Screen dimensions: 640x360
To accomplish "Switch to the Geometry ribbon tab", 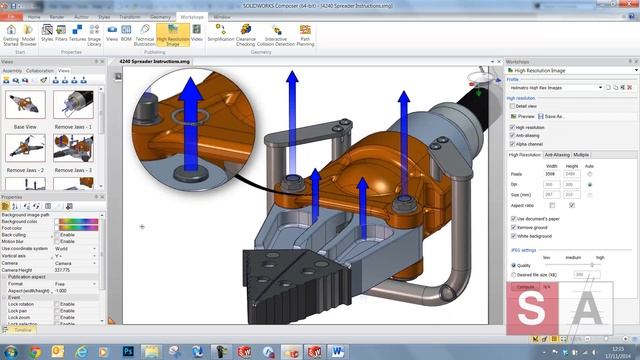I will click(160, 17).
